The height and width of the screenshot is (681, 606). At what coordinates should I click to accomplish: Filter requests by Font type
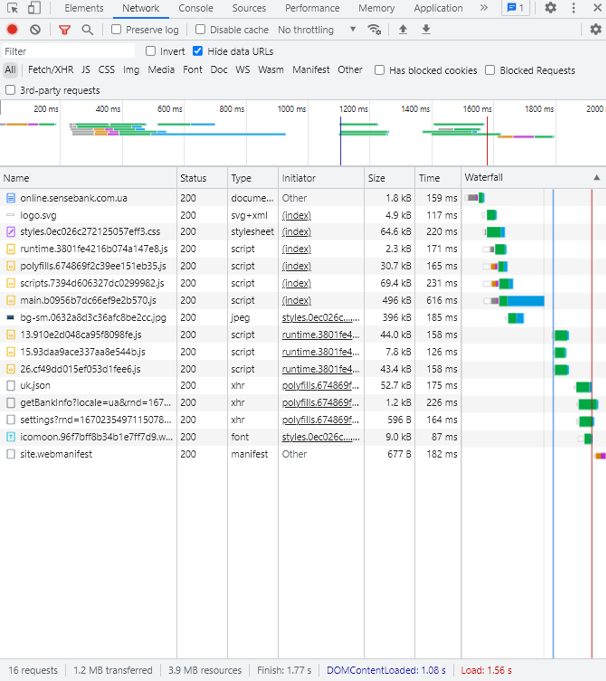(192, 70)
